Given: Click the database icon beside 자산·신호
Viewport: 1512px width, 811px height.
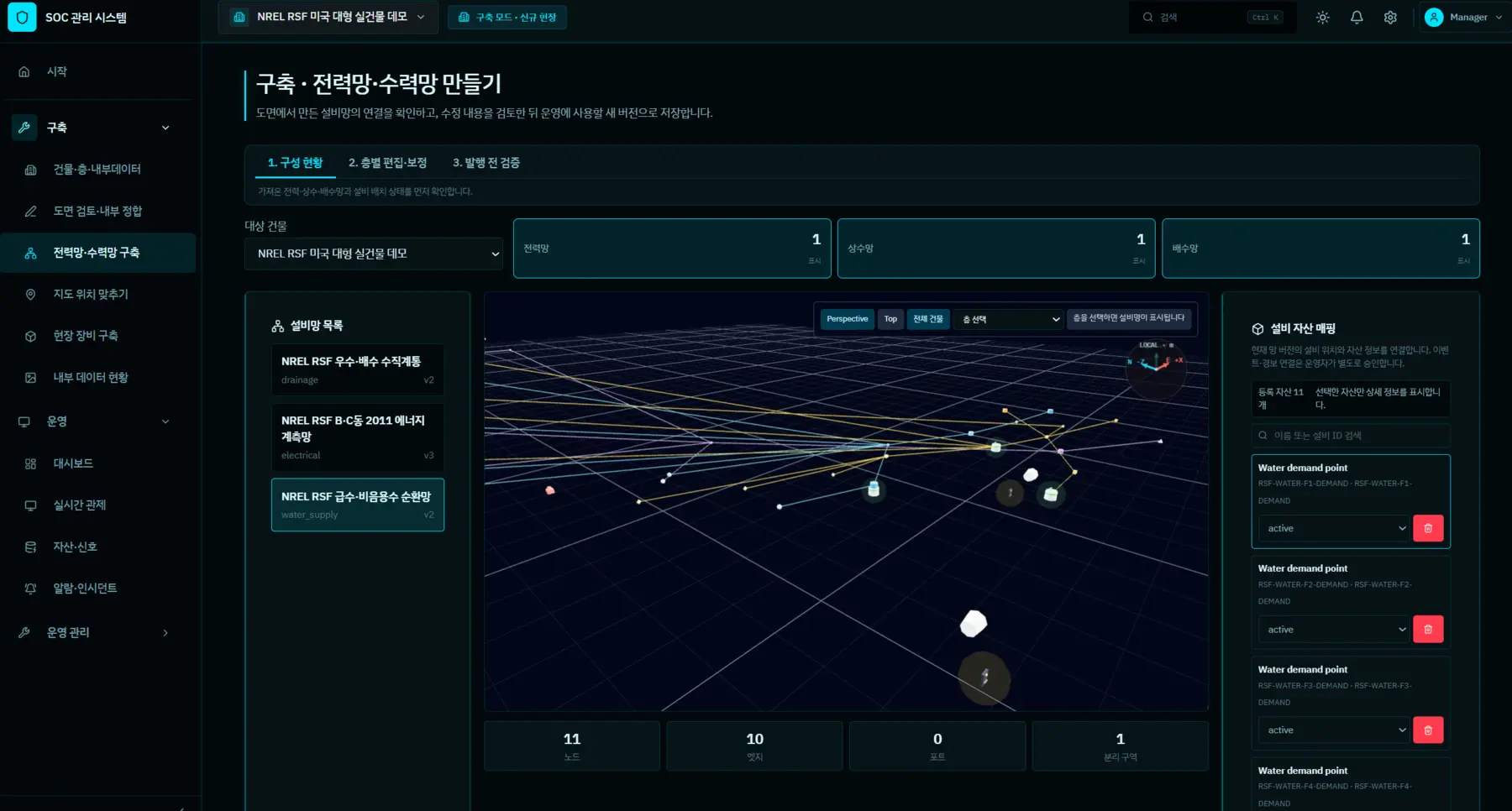Looking at the screenshot, I should tap(31, 547).
